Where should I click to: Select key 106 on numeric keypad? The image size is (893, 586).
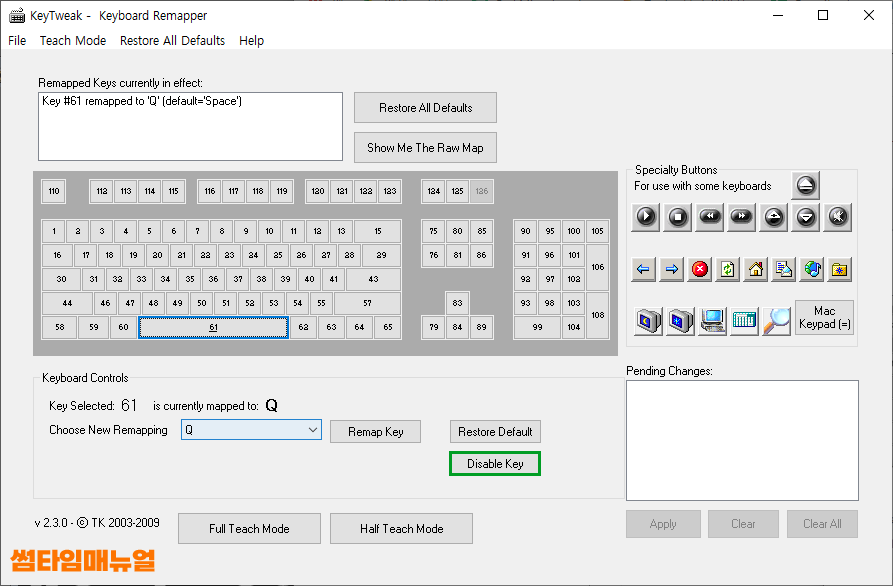pos(597,267)
